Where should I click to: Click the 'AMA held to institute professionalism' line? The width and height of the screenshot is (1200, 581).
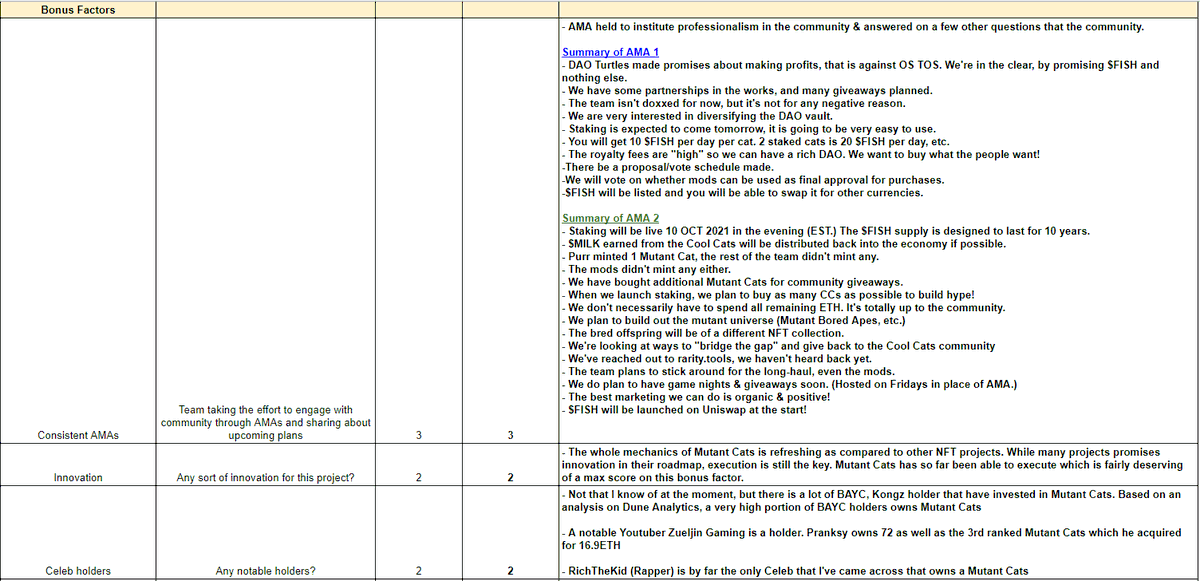pyautogui.click(x=853, y=26)
